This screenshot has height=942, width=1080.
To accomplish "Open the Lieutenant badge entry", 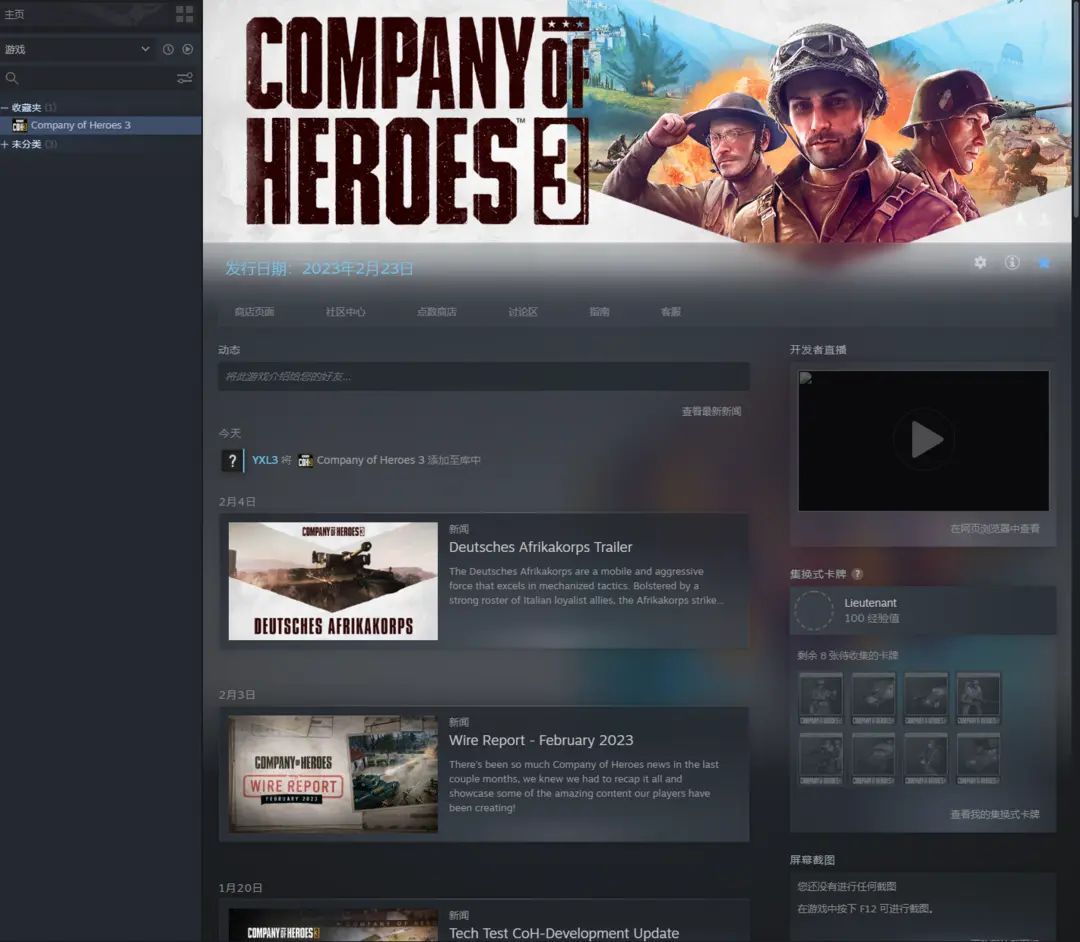I will (923, 610).
